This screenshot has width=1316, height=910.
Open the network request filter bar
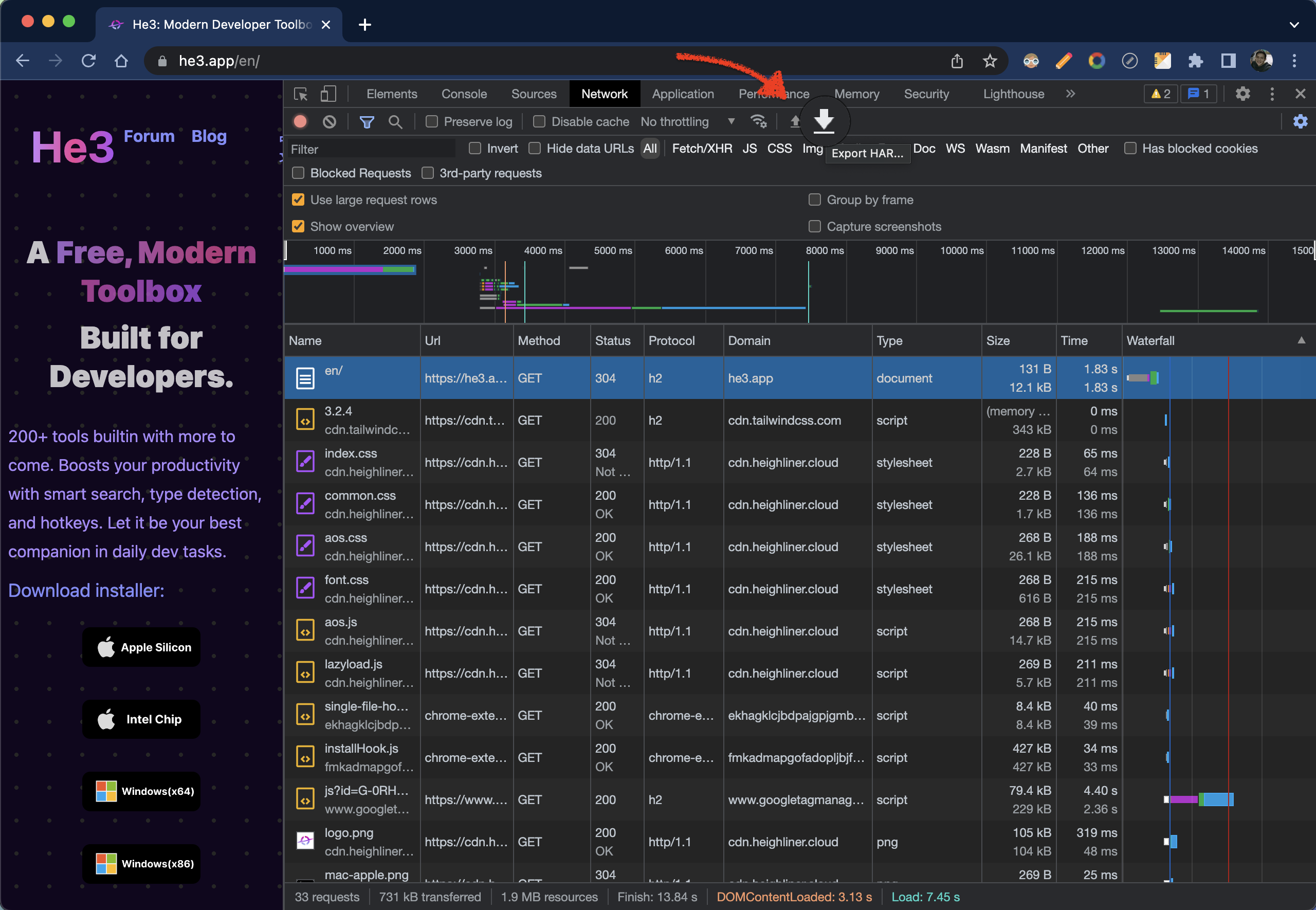[x=367, y=121]
